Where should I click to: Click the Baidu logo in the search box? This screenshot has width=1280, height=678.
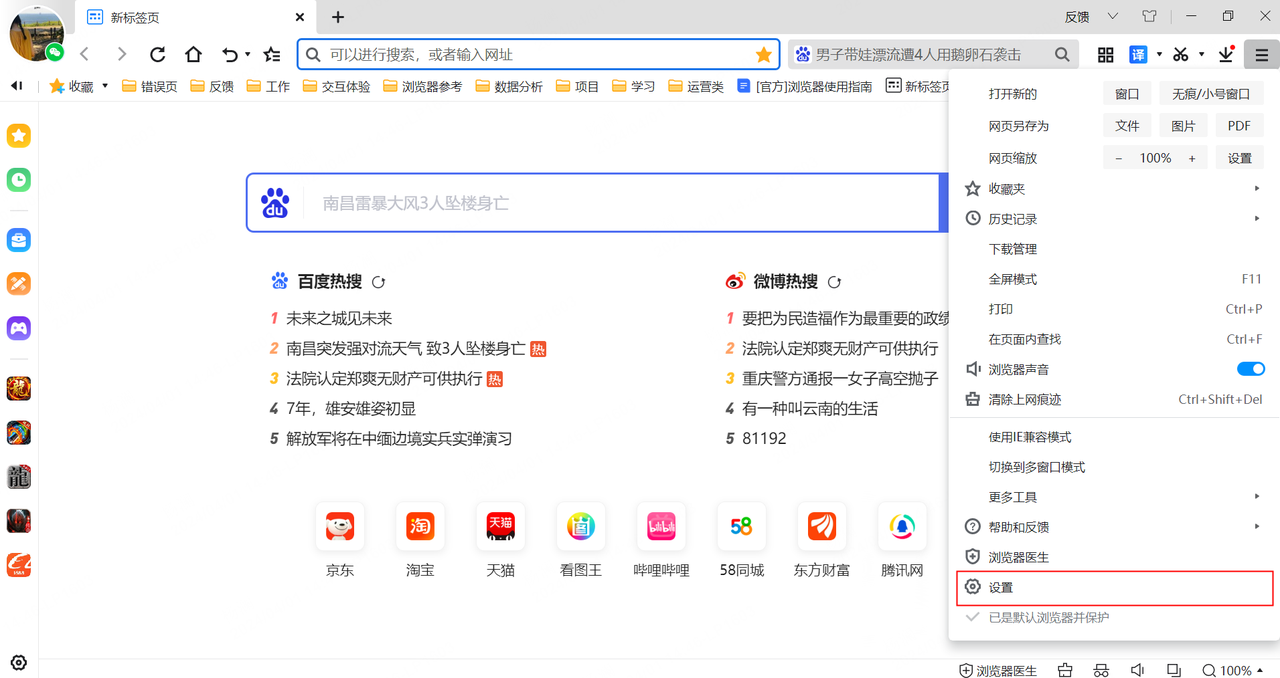click(x=275, y=202)
